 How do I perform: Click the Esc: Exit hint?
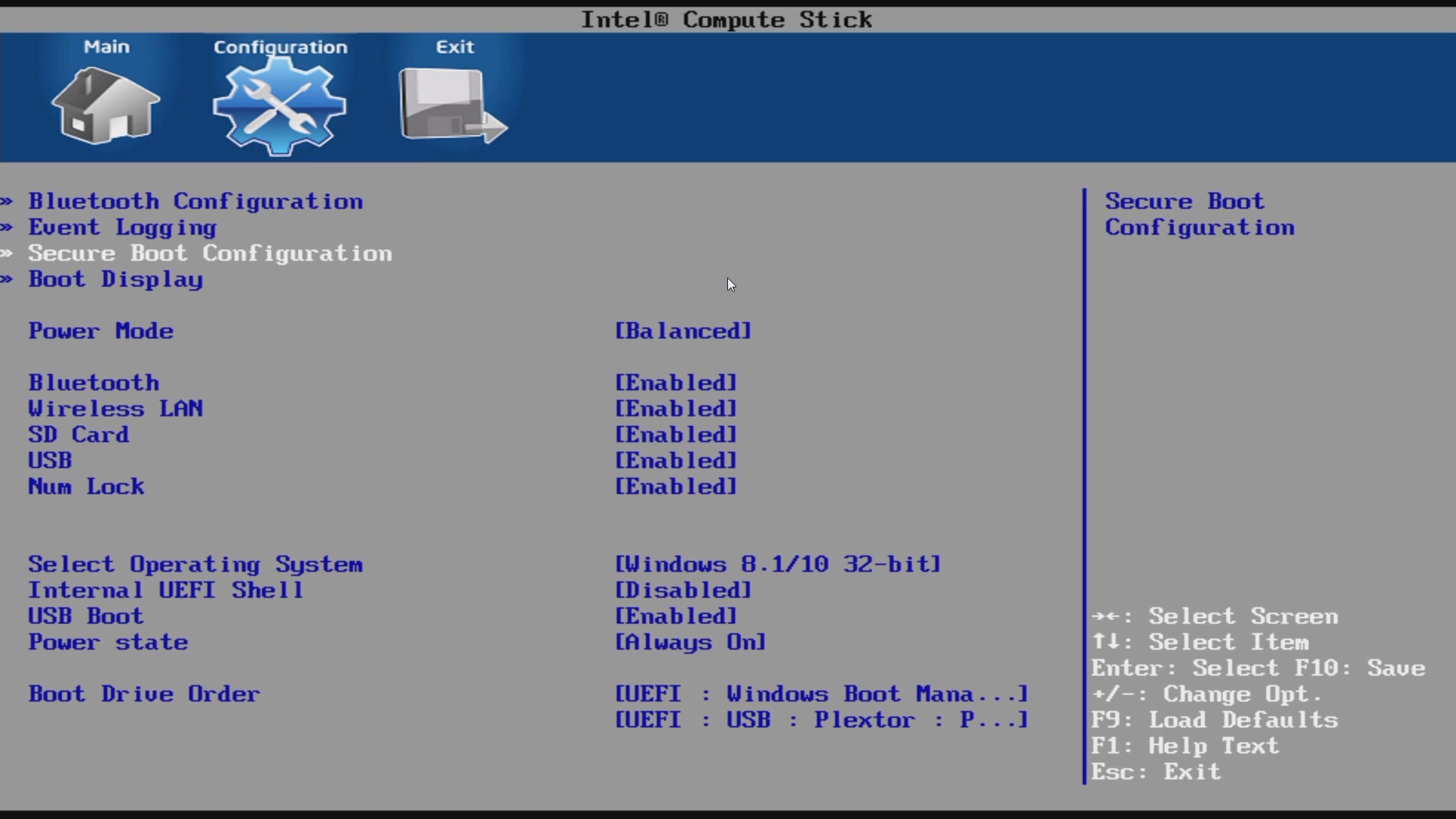click(1156, 772)
